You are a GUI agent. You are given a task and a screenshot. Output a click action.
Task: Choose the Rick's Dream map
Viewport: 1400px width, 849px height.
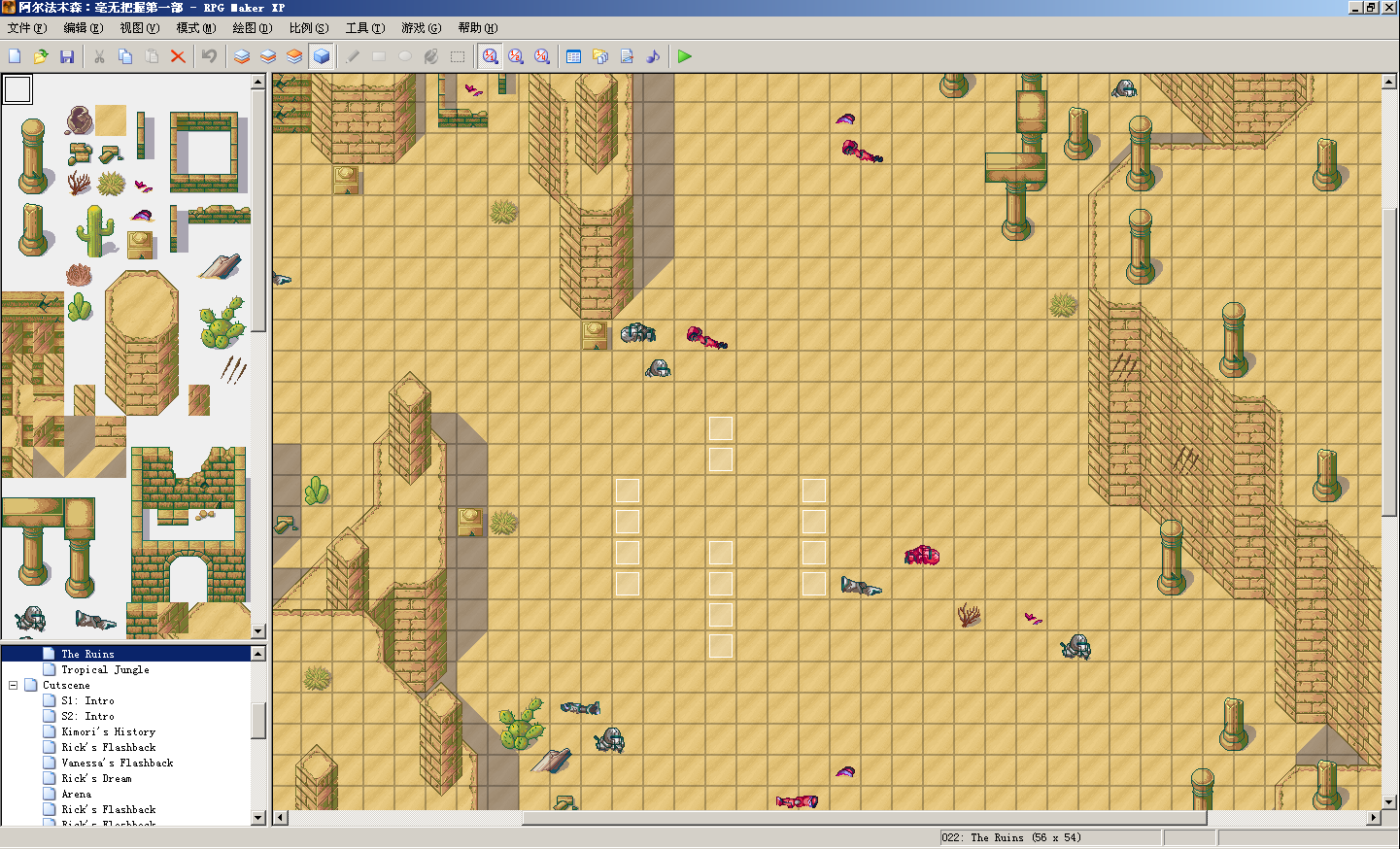96,778
